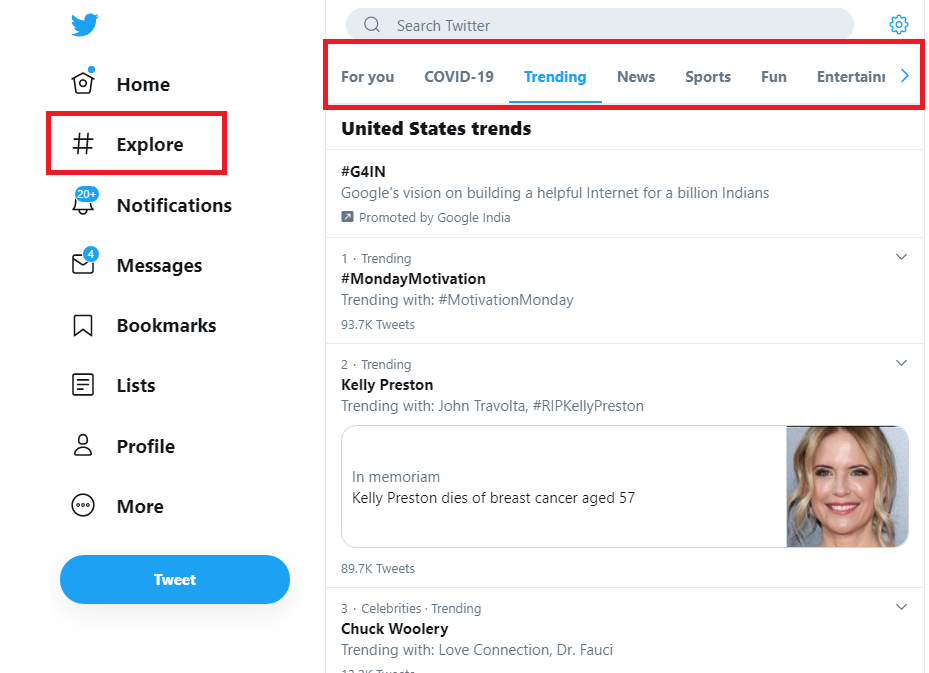Switch to the COVID-19 tab
The width and height of the screenshot is (929, 673).
click(459, 77)
